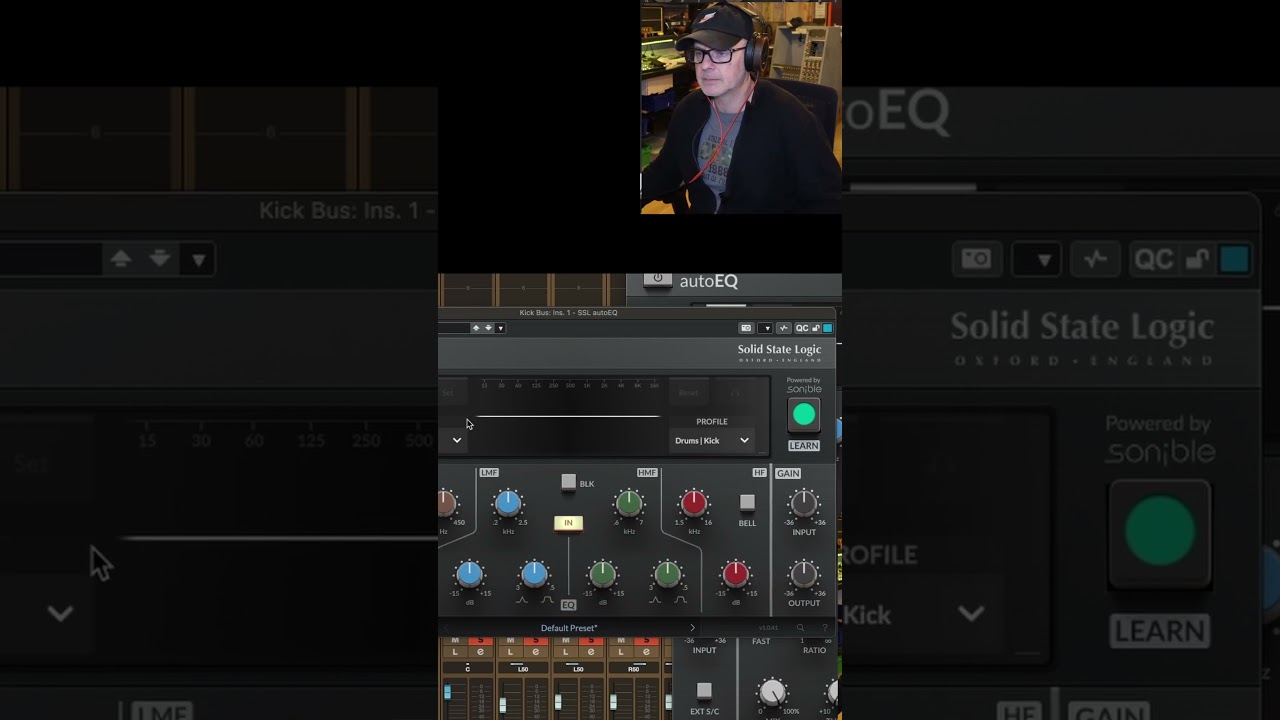The width and height of the screenshot is (1280, 720).
Task: Click the MIX knob on compressor plugin behind
Action: click(x=772, y=693)
